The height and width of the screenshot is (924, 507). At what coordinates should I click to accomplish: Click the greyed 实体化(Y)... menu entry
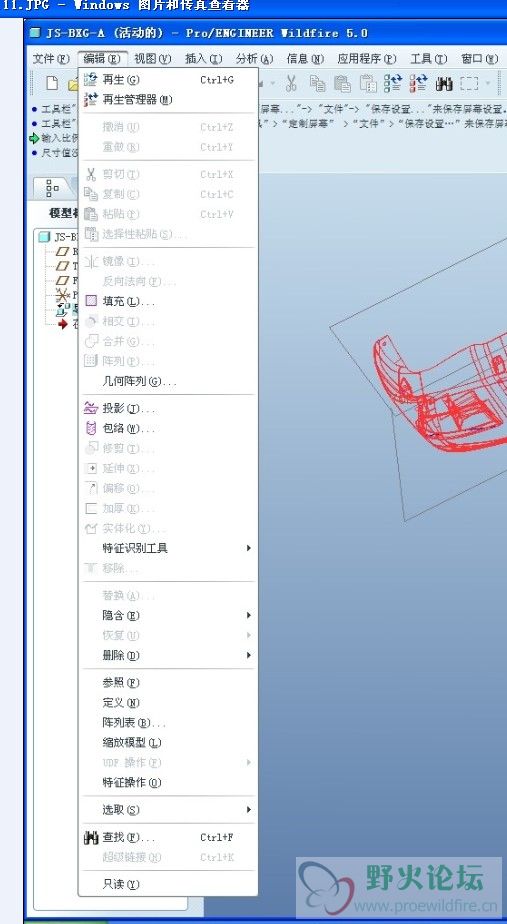click(169, 529)
